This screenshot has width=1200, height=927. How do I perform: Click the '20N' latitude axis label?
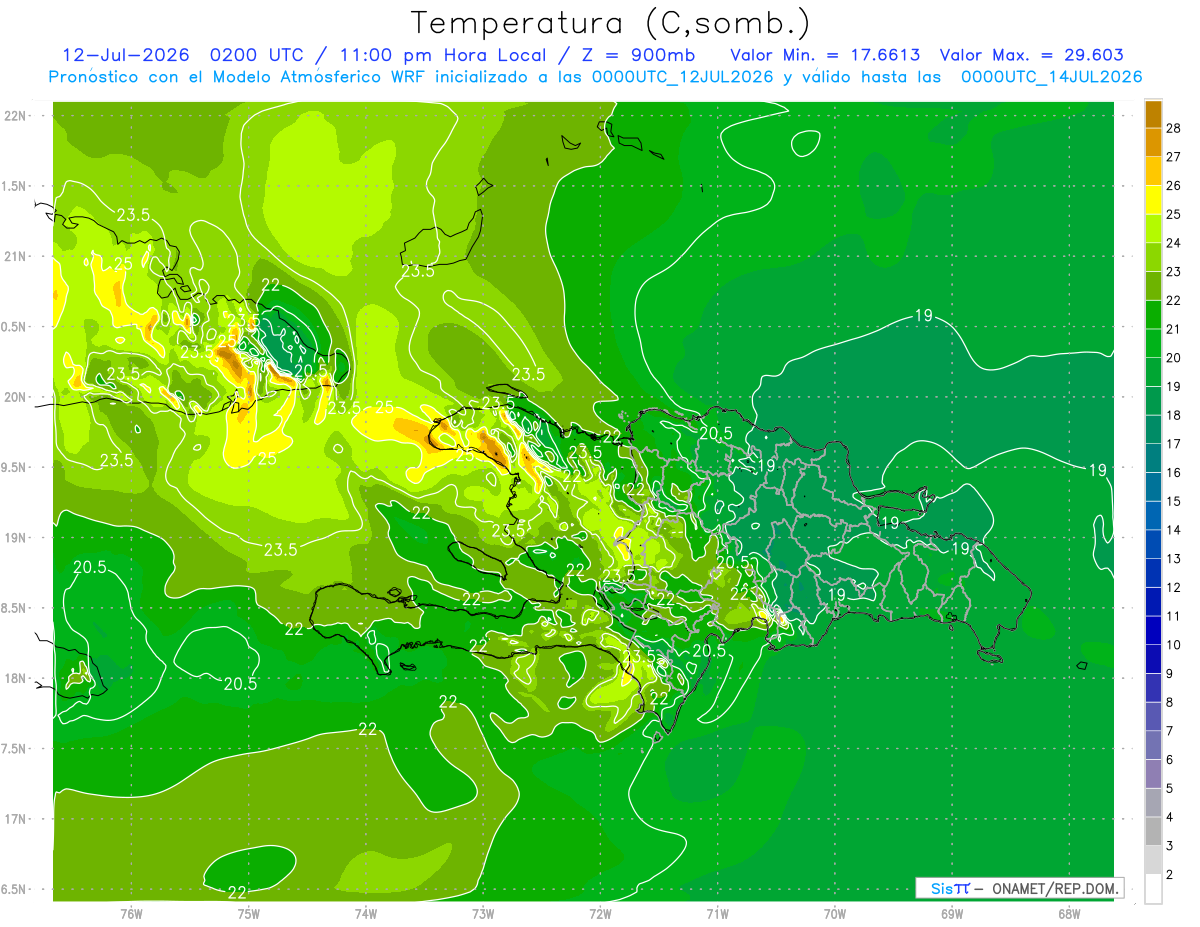(x=15, y=397)
